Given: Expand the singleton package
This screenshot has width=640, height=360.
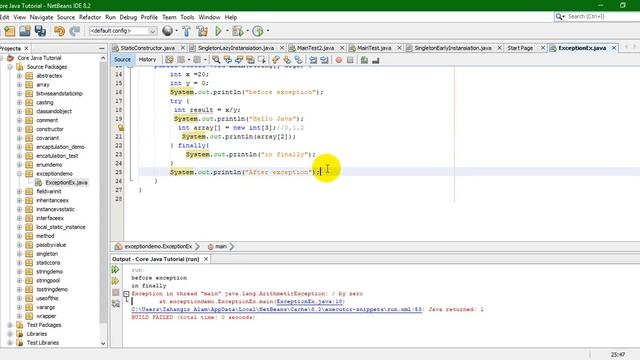Looking at the screenshot, I should (x=19, y=254).
